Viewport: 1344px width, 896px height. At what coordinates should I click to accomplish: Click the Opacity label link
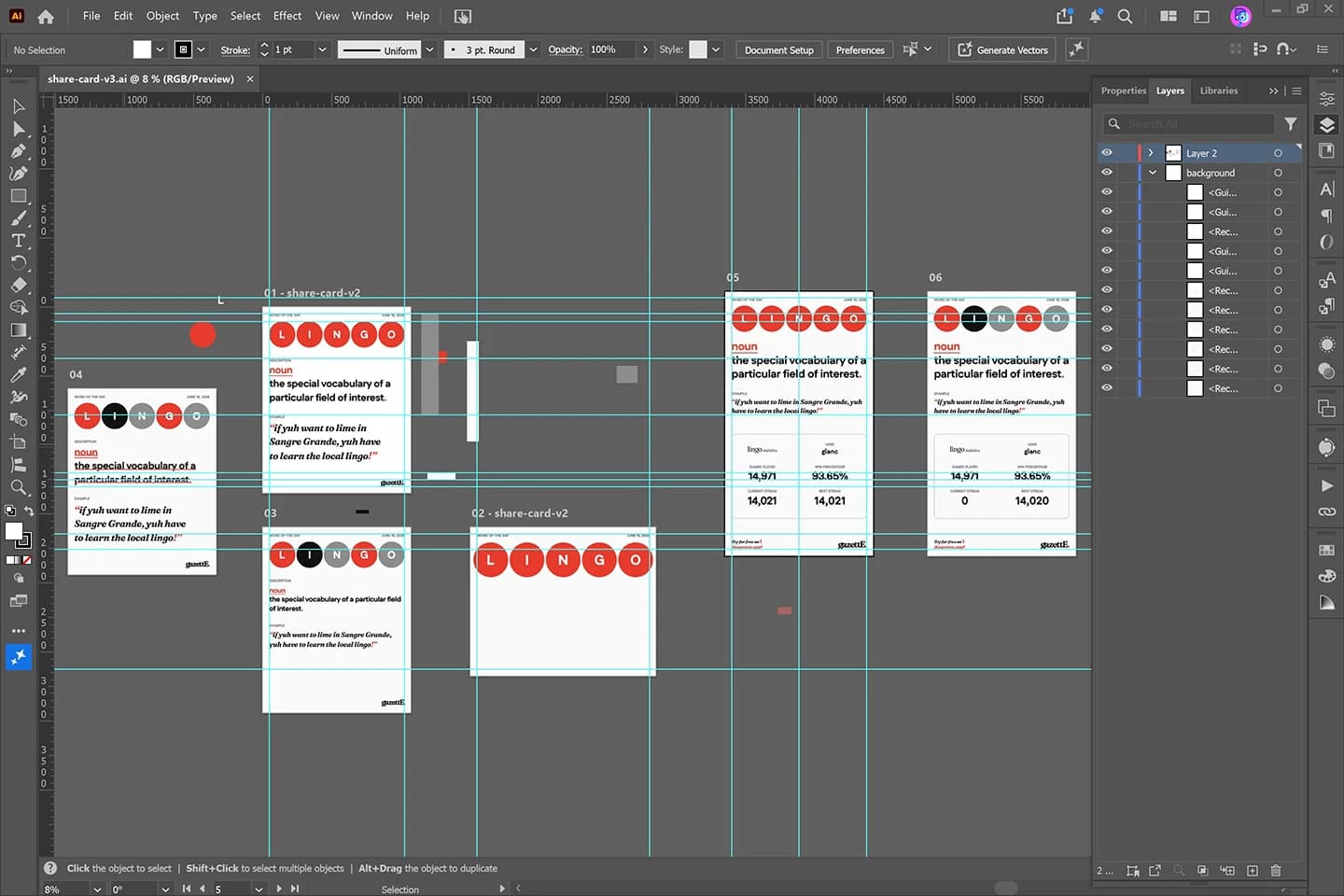(x=565, y=49)
